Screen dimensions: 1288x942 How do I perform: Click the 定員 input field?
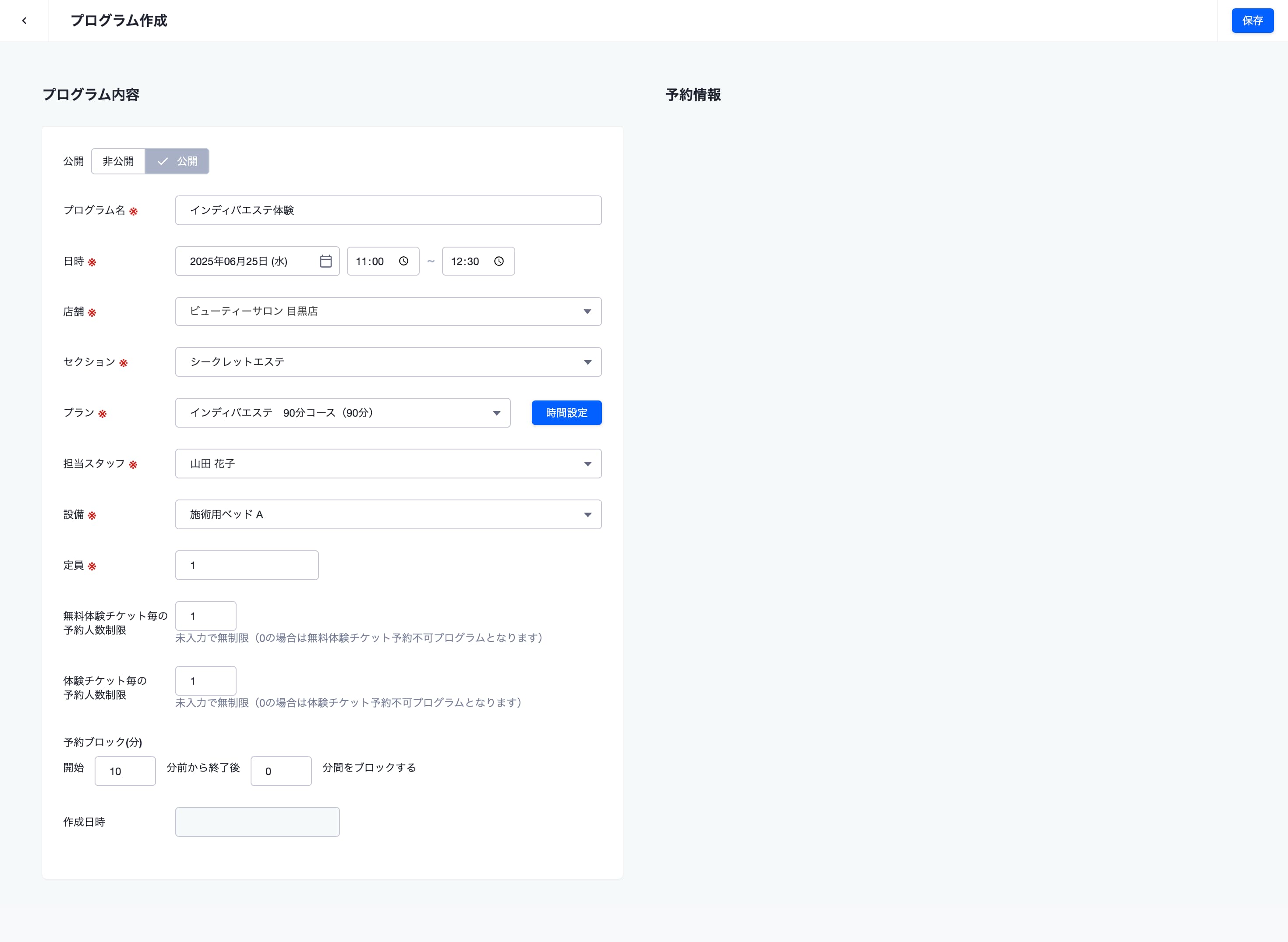(x=247, y=565)
